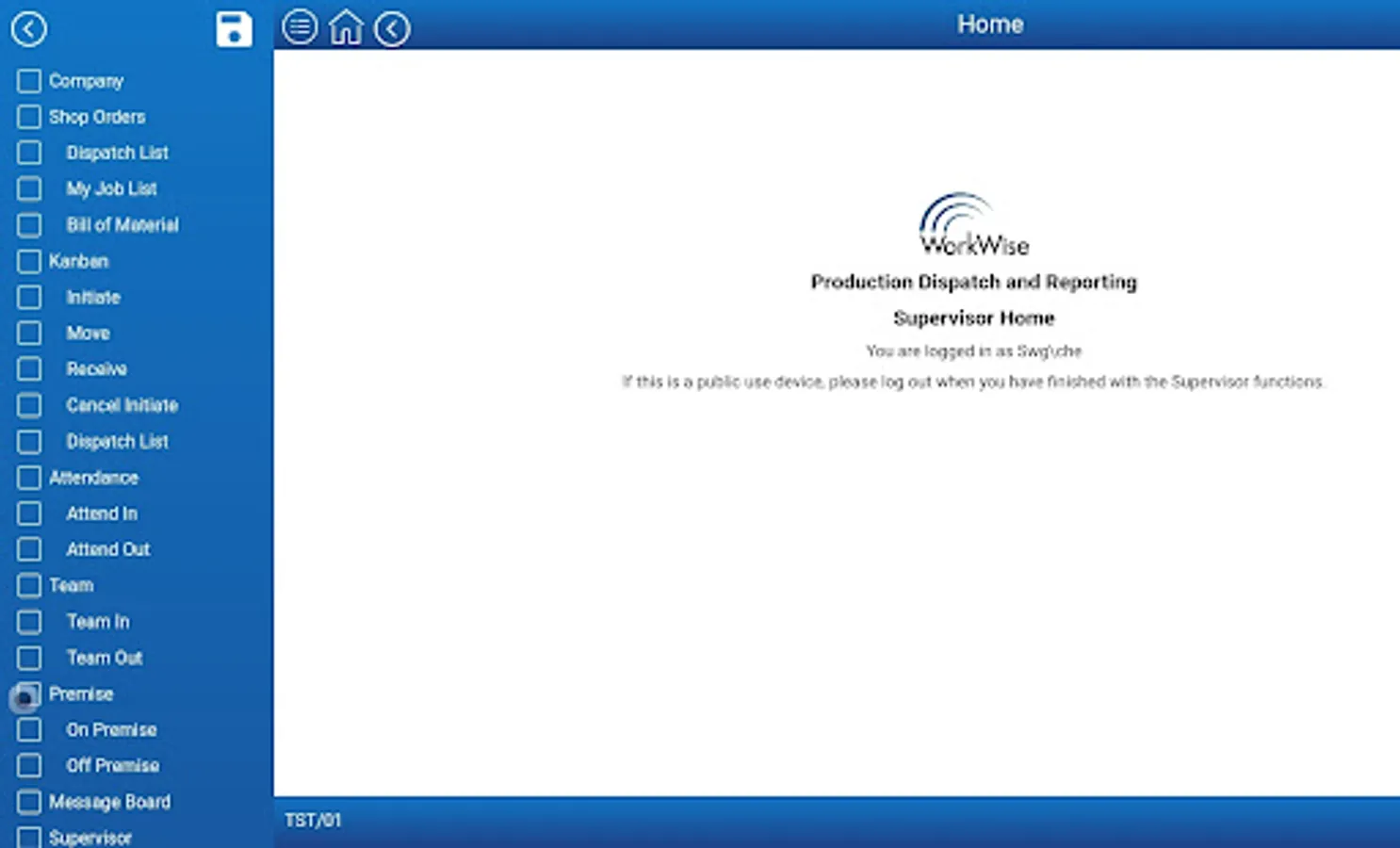Check Dispatch List under Shop Orders
The width and height of the screenshot is (1400, 848).
tap(29, 153)
